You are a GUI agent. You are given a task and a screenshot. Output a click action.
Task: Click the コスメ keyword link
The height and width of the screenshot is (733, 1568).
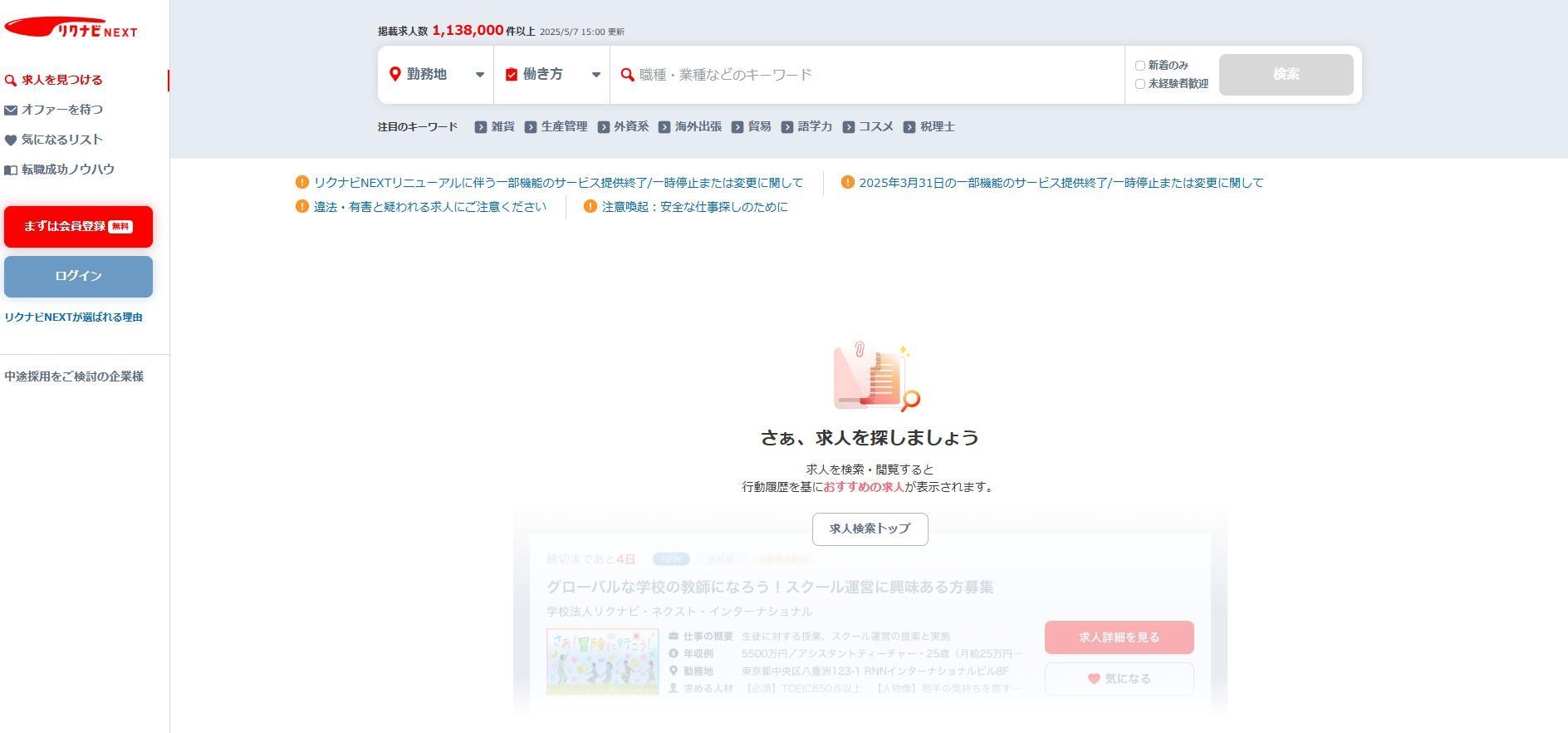(x=875, y=127)
